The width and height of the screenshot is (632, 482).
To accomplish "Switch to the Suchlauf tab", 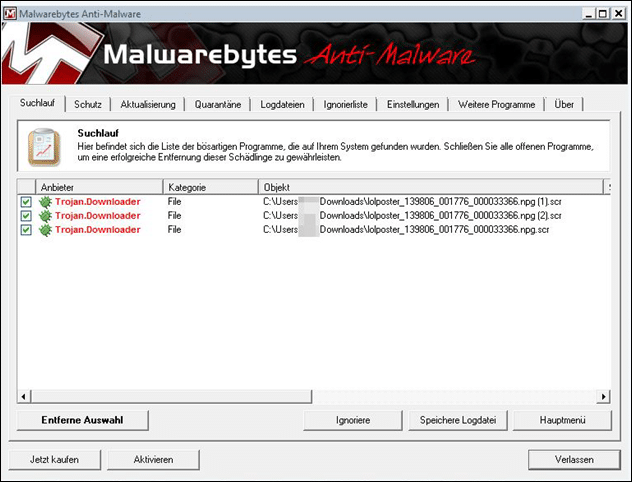I will (37, 103).
